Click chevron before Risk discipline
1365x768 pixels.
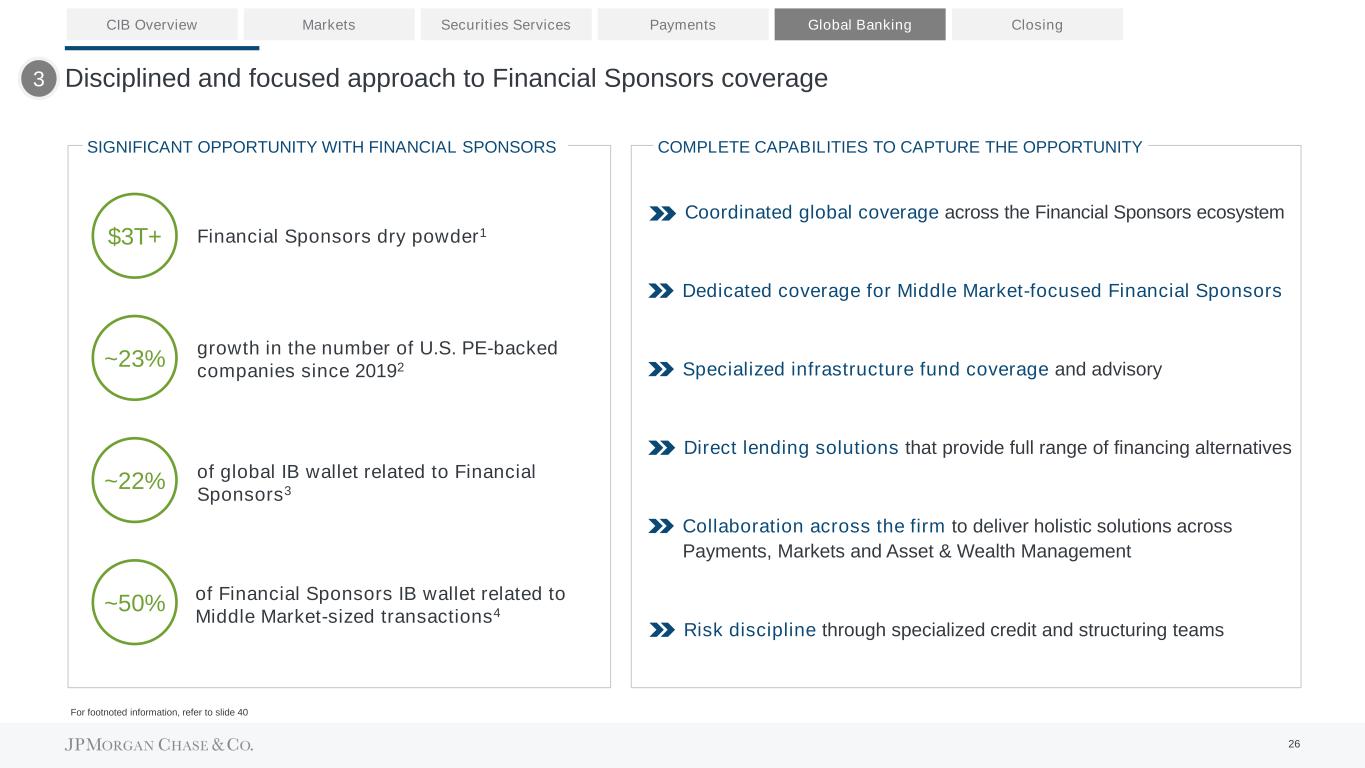click(662, 630)
